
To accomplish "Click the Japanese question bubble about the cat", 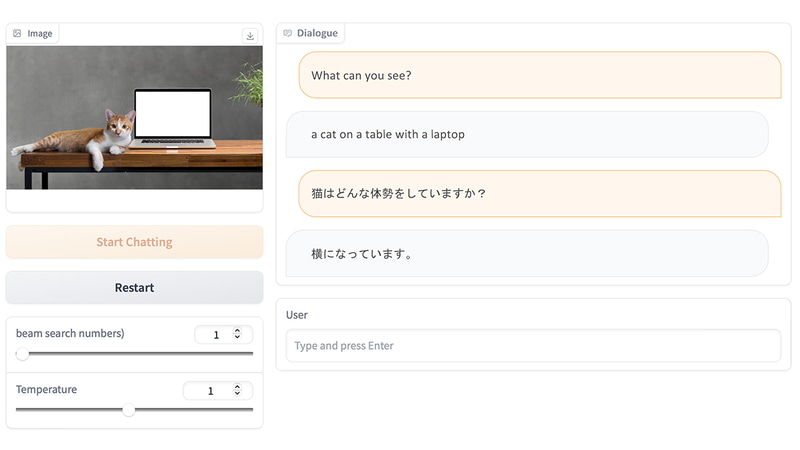I will tap(539, 193).
